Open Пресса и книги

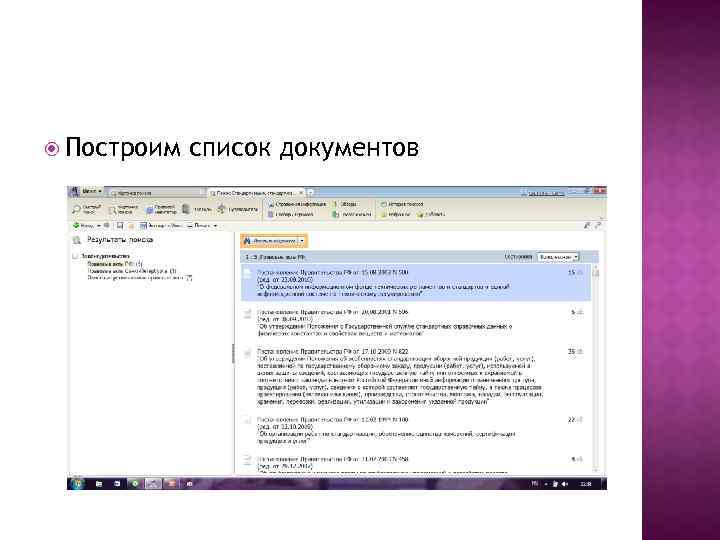pyautogui.click(x=352, y=214)
